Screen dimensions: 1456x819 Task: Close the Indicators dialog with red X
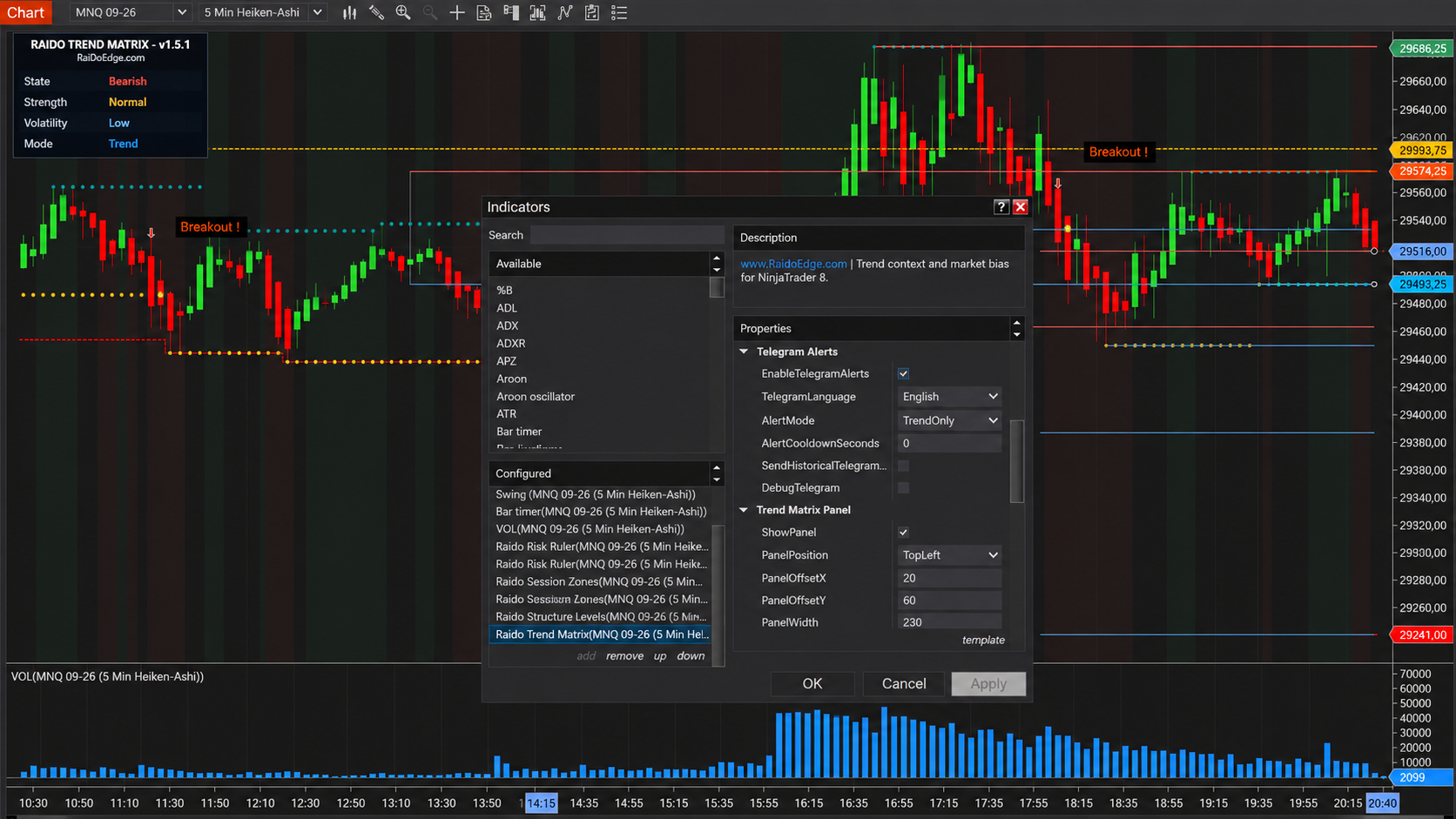[x=1021, y=206]
